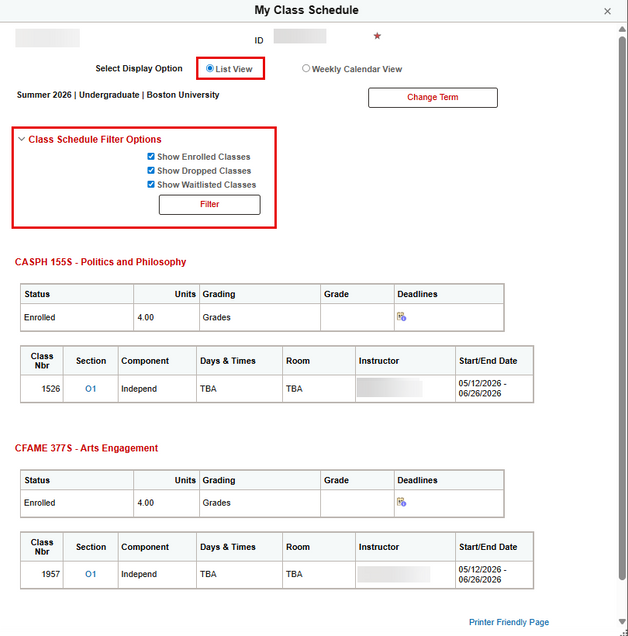
Task: Click Grades grading cell for Arts Engagement
Action: click(260, 503)
